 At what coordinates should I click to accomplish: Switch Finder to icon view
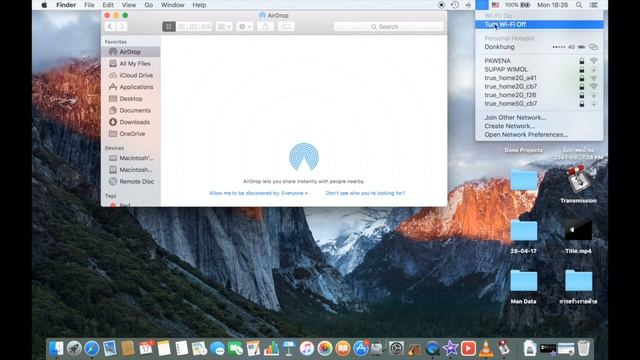point(169,27)
